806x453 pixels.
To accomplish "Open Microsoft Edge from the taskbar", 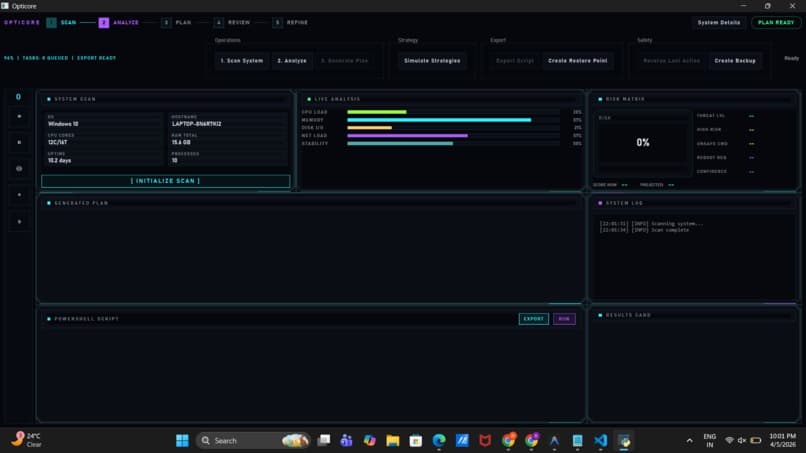I will (x=439, y=441).
